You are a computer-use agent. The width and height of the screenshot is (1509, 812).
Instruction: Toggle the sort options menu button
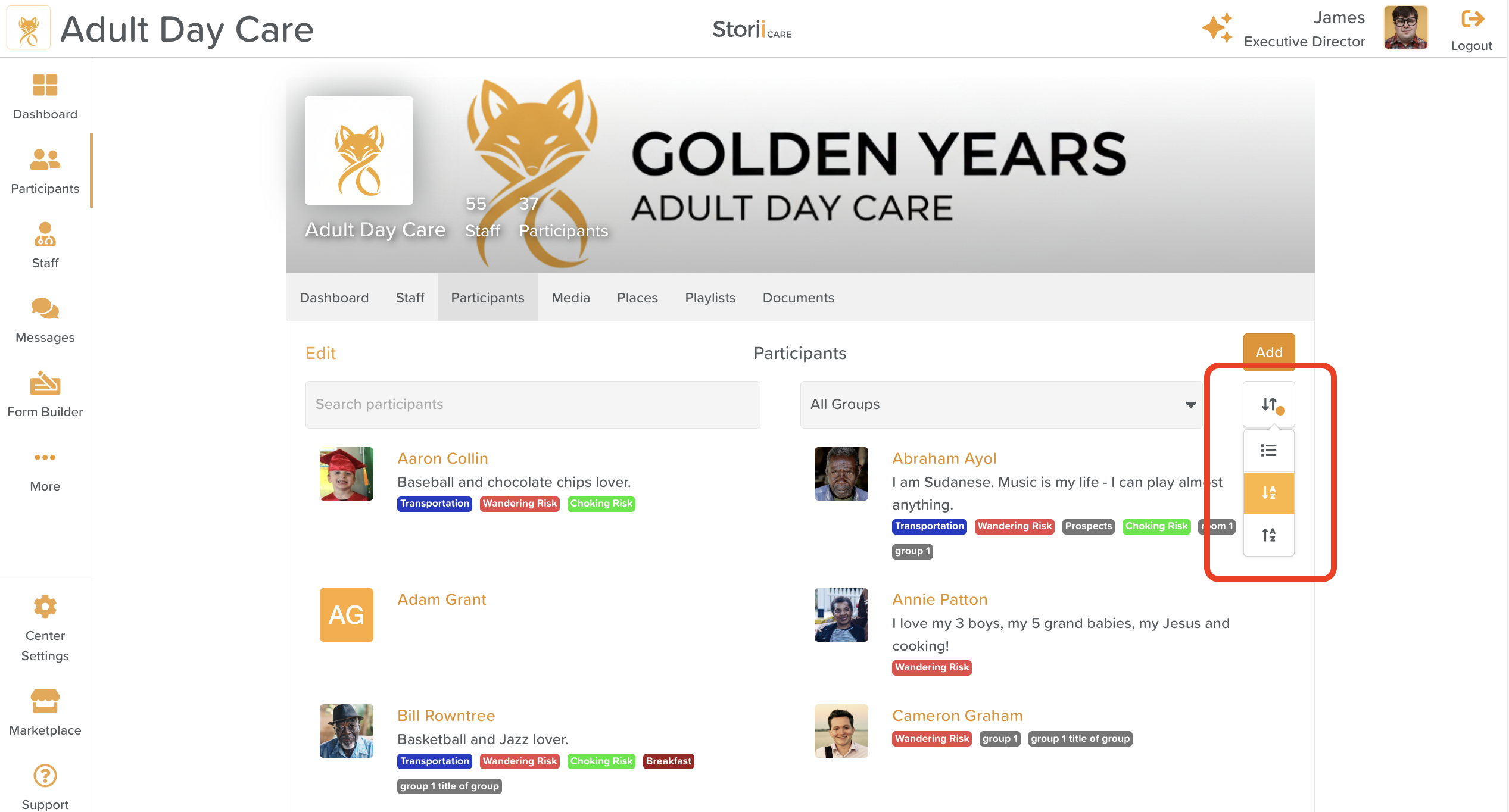point(1268,404)
